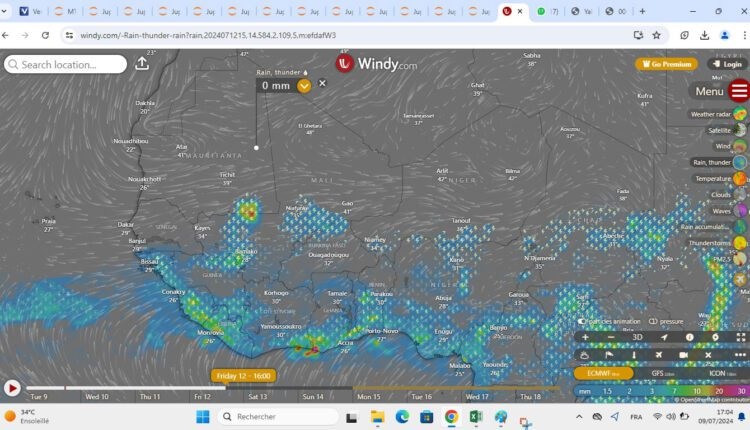This screenshot has width=750, height=430.
Task: Toggle the particles animation switch
Action: [x=582, y=321]
